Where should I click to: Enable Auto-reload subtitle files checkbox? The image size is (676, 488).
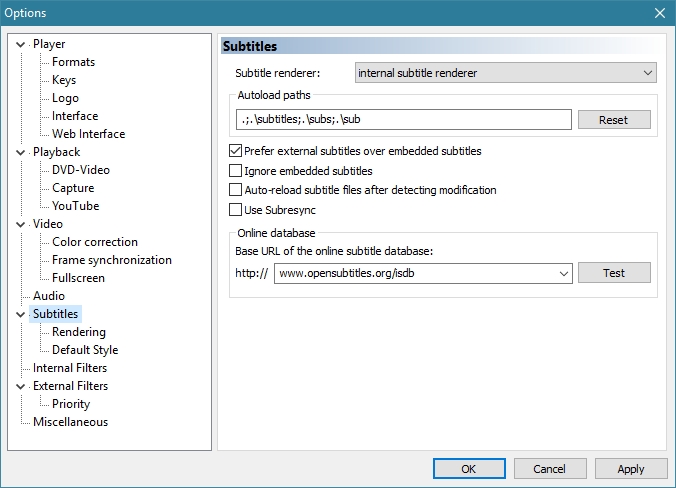(x=236, y=190)
